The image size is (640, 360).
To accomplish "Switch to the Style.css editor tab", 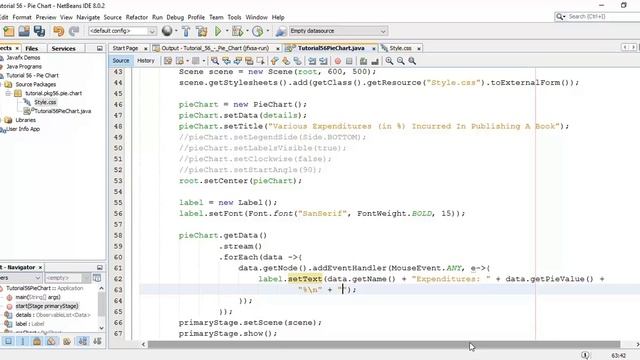I will tap(400, 48).
